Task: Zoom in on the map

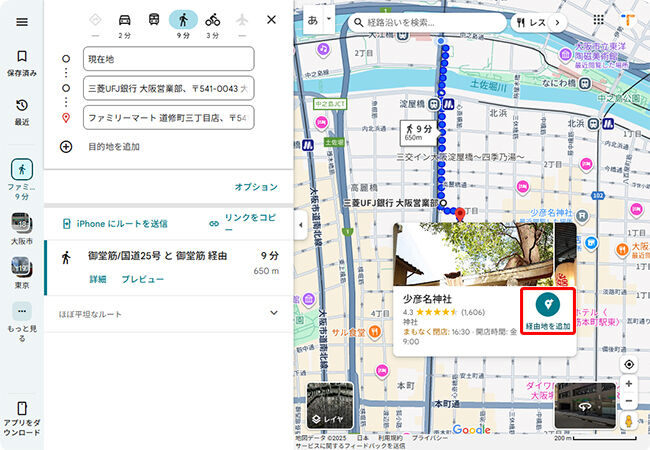Action: point(629,384)
